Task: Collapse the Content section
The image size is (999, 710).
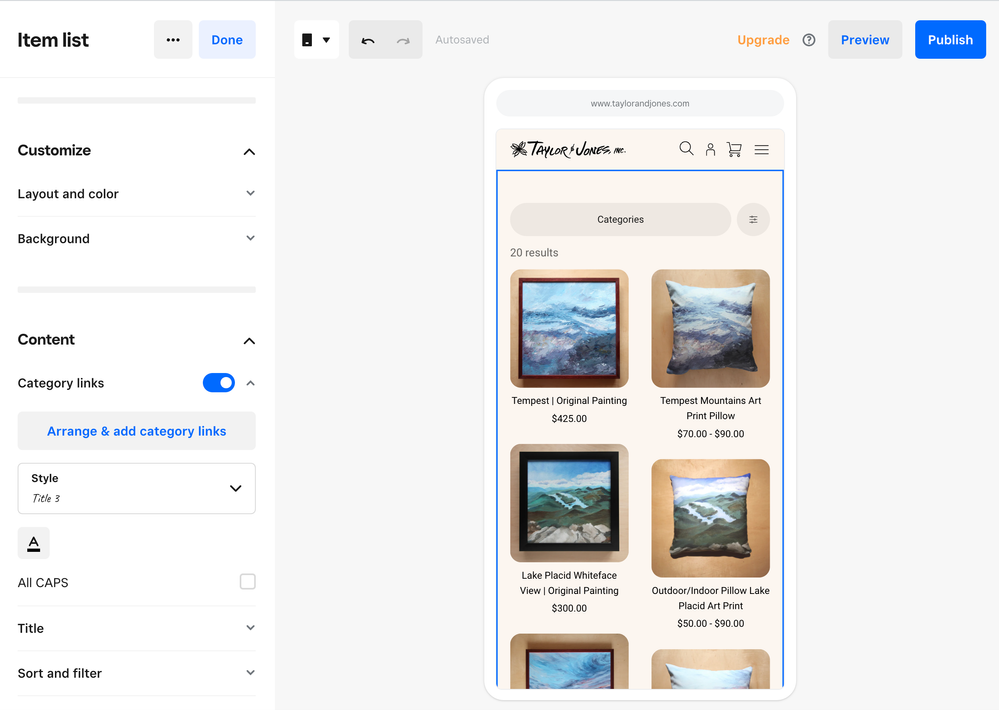Action: point(249,340)
